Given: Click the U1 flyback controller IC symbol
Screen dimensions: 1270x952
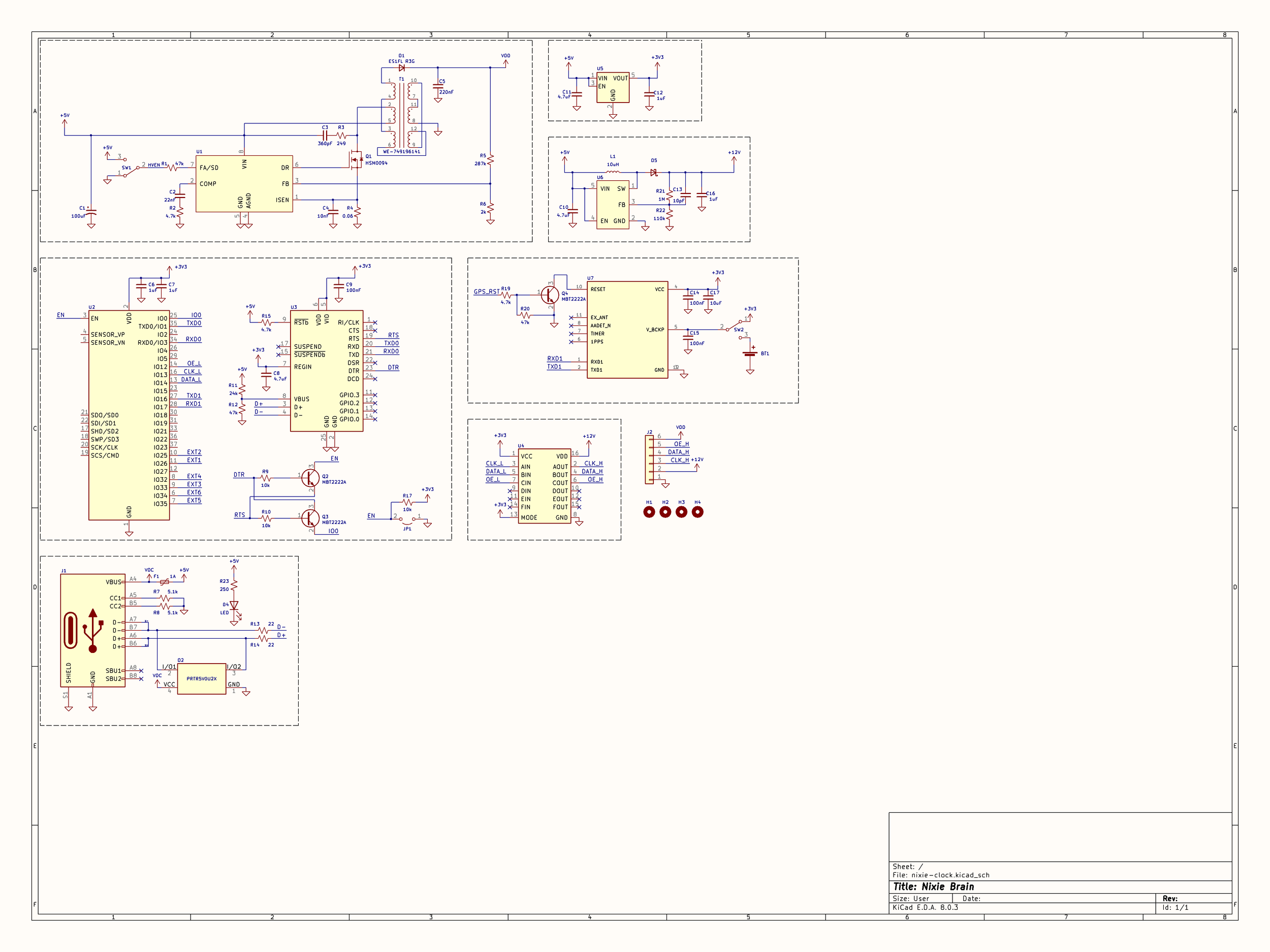Looking at the screenshot, I should [244, 184].
